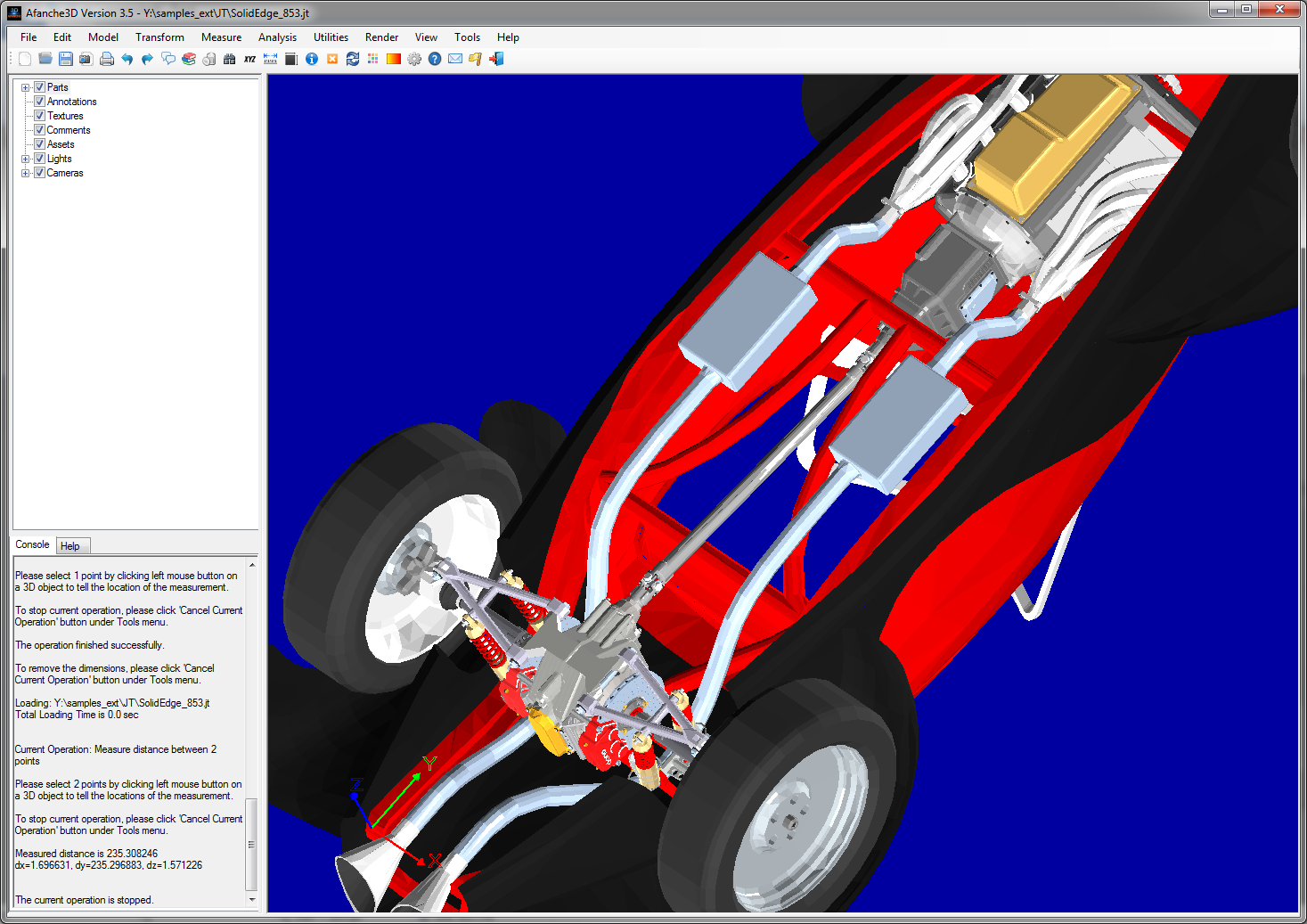The width and height of the screenshot is (1307, 924).
Task: Open the Render menu
Action: coord(381,37)
